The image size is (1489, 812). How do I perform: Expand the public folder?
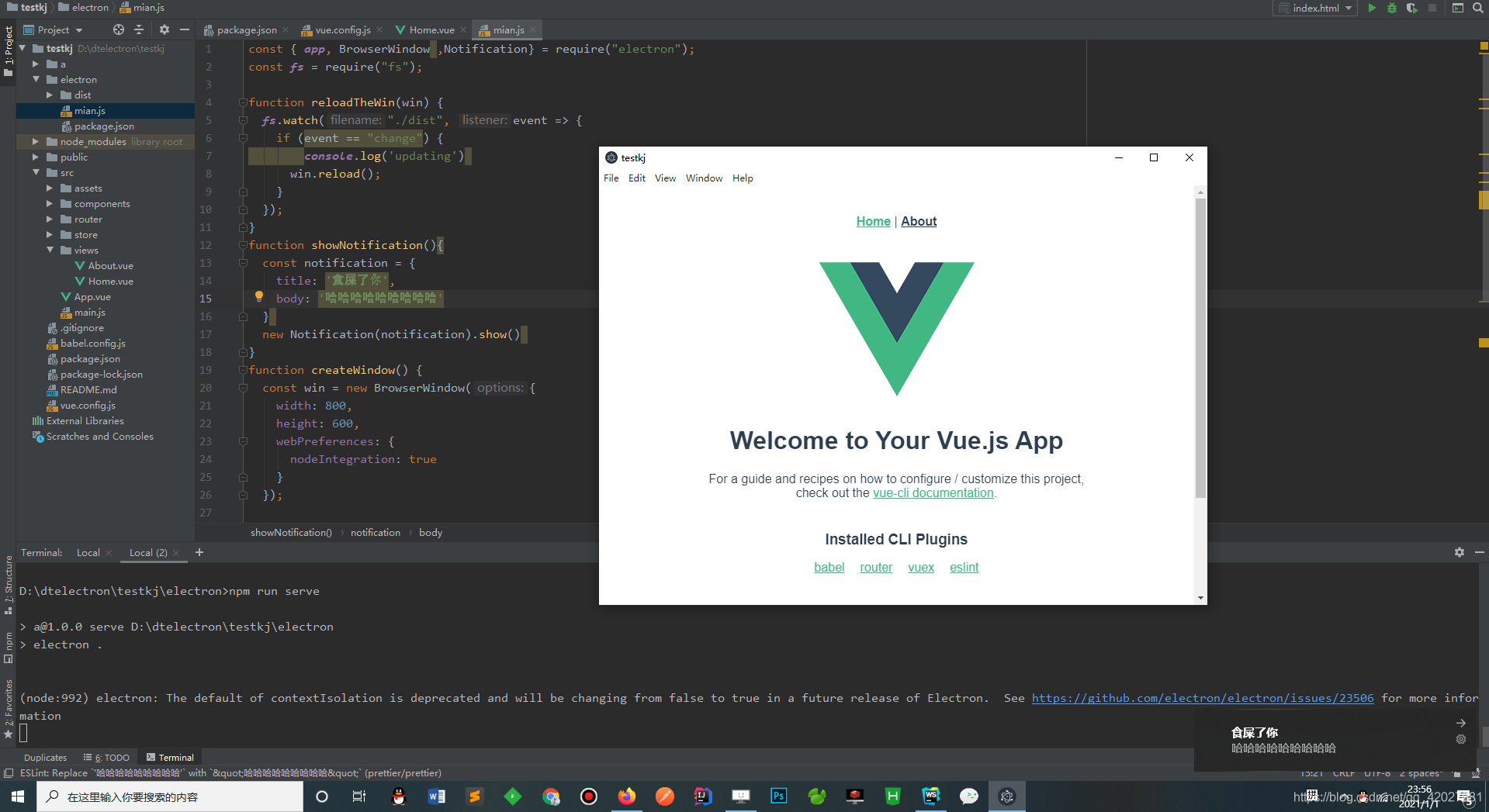click(x=36, y=157)
